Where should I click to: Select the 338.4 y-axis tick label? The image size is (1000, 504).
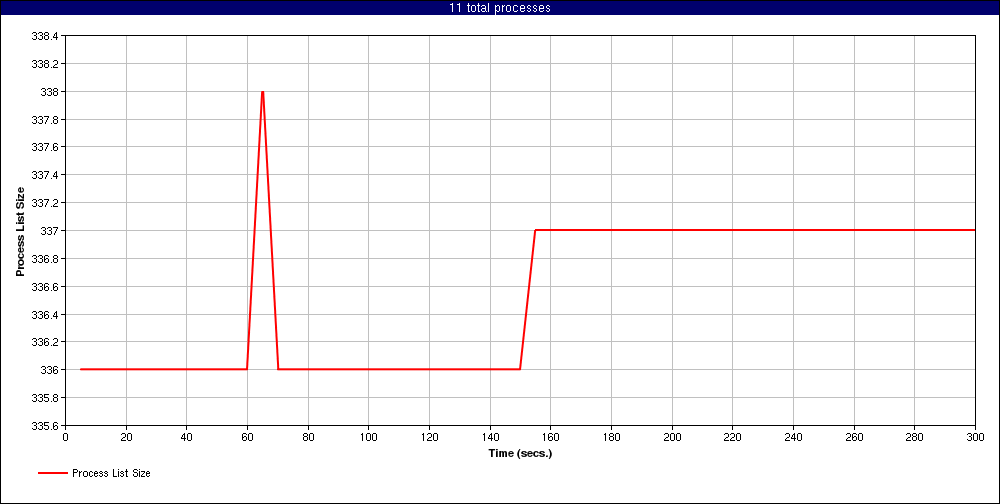[x=46, y=36]
